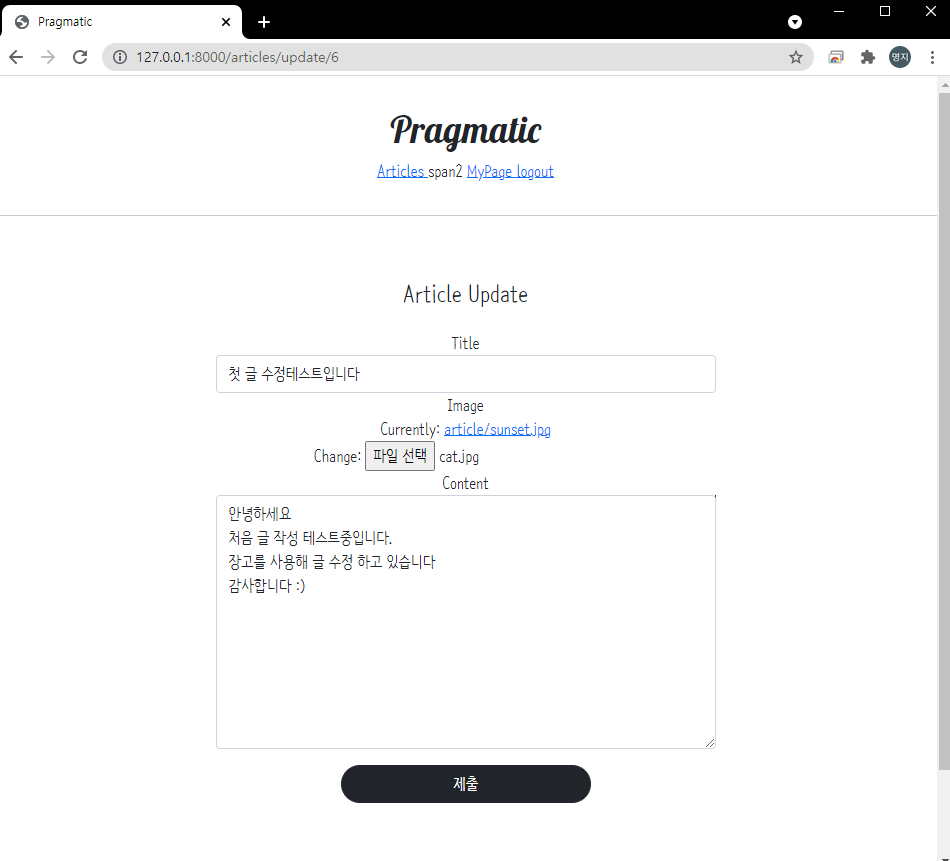Image resolution: width=950 pixels, height=861 pixels.
Task: Submit the form with 제출 button
Action: click(x=465, y=783)
